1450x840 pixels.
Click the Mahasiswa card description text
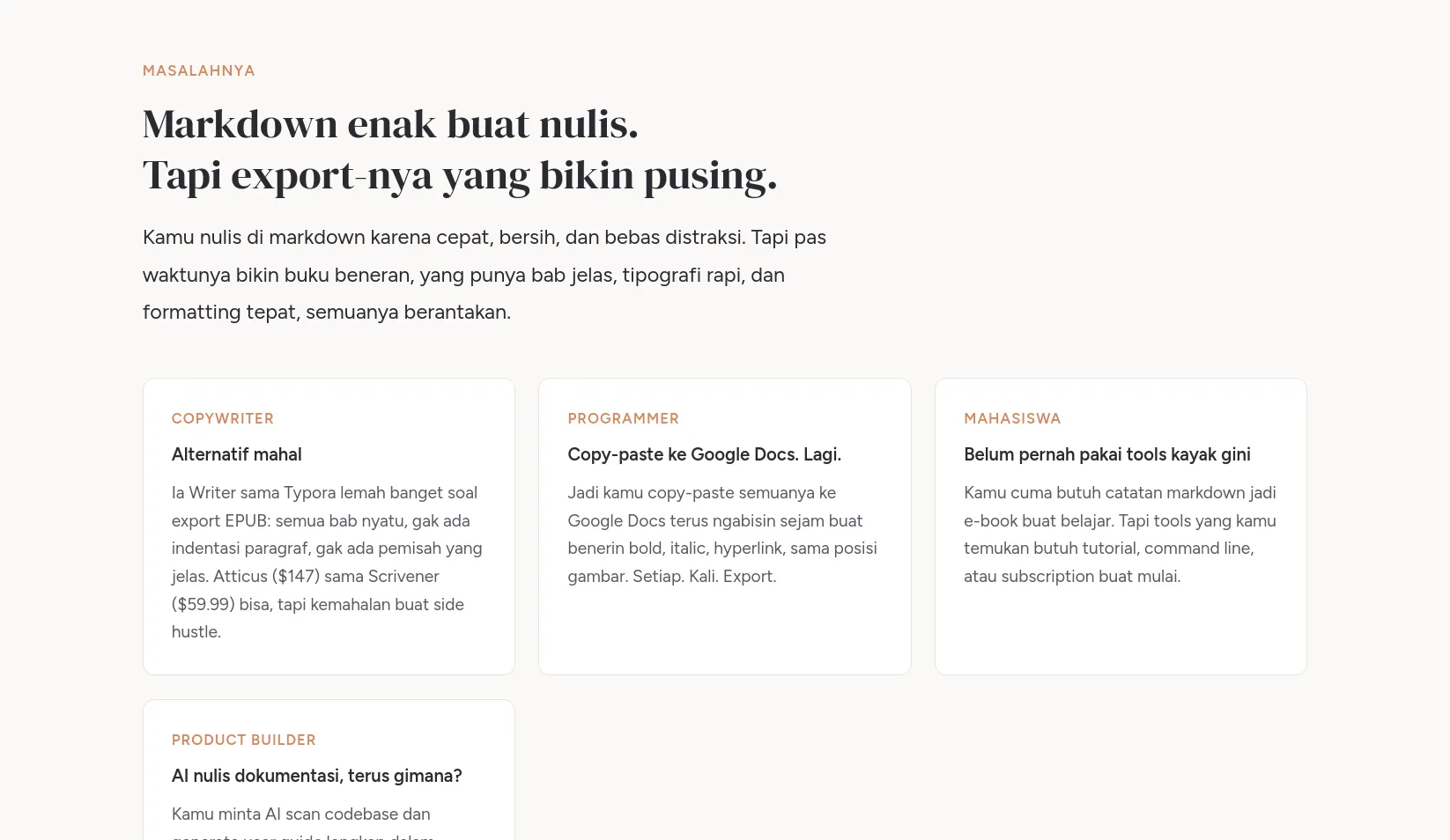pyautogui.click(x=1120, y=534)
